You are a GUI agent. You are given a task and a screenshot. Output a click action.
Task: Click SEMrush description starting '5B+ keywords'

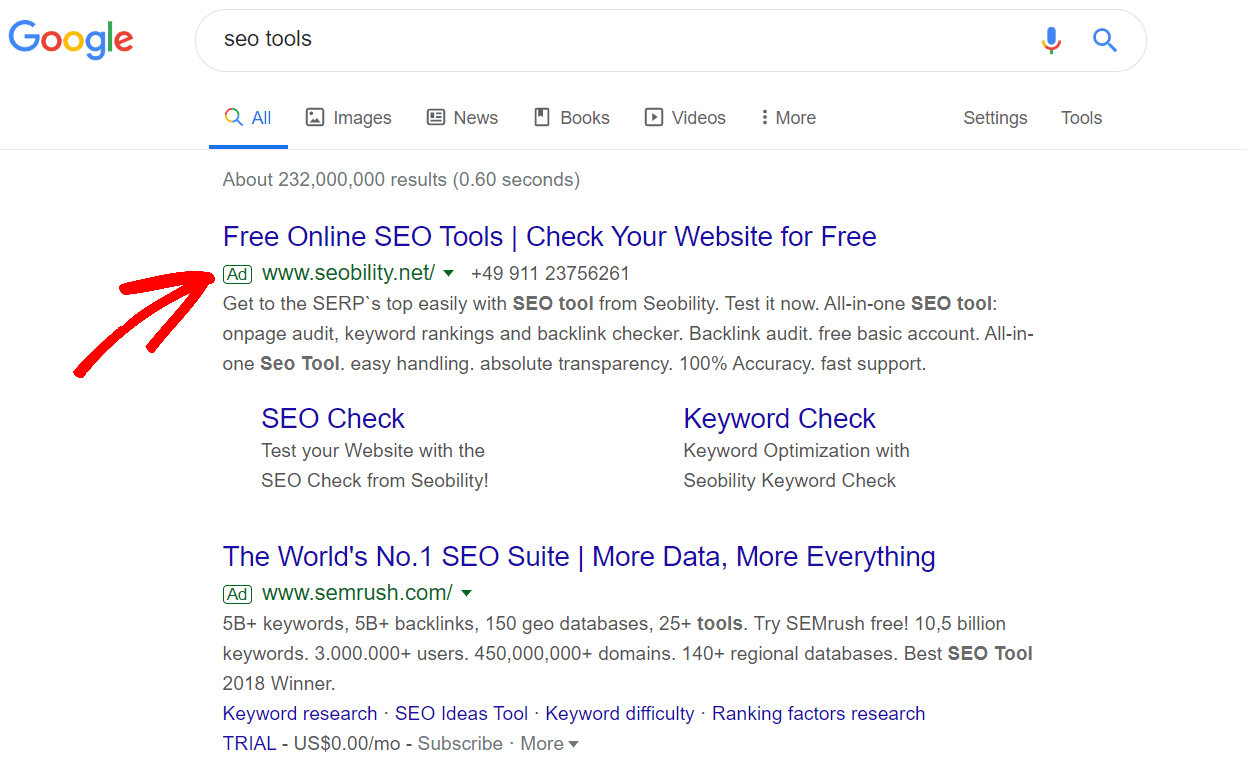click(x=628, y=654)
